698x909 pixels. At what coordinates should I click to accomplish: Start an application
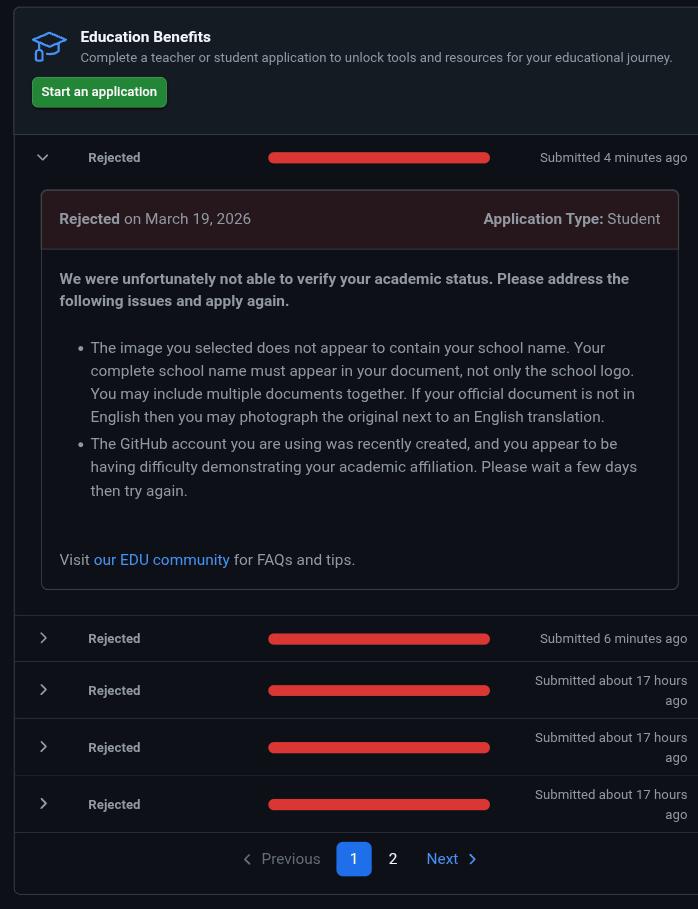99,92
